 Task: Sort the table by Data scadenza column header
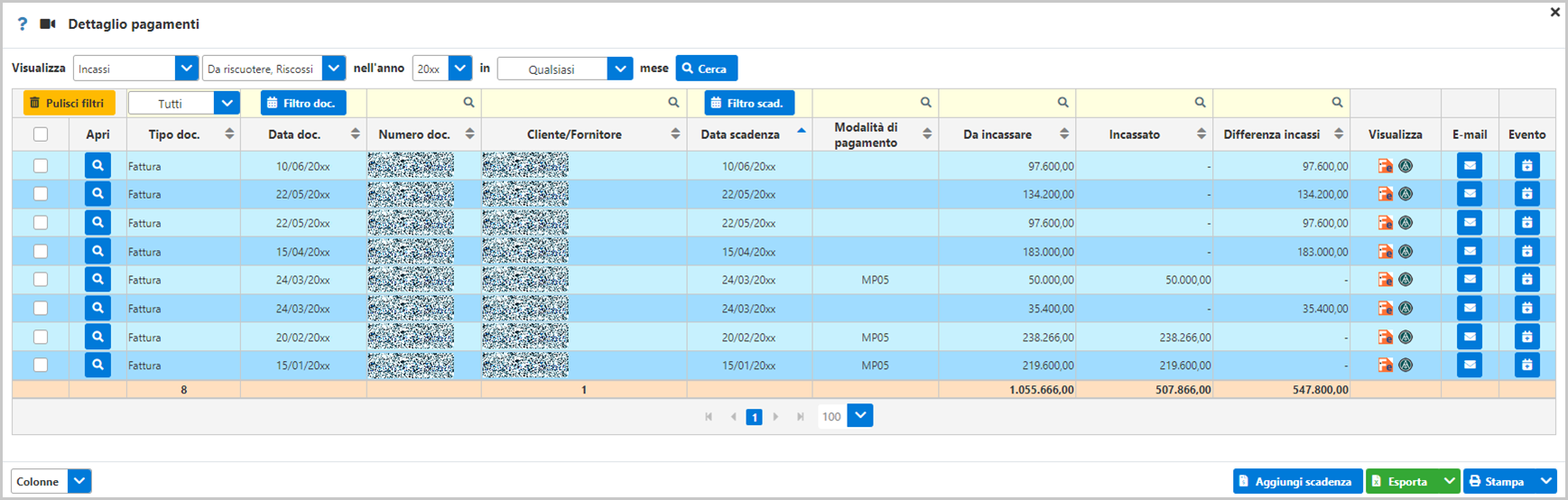tap(740, 134)
